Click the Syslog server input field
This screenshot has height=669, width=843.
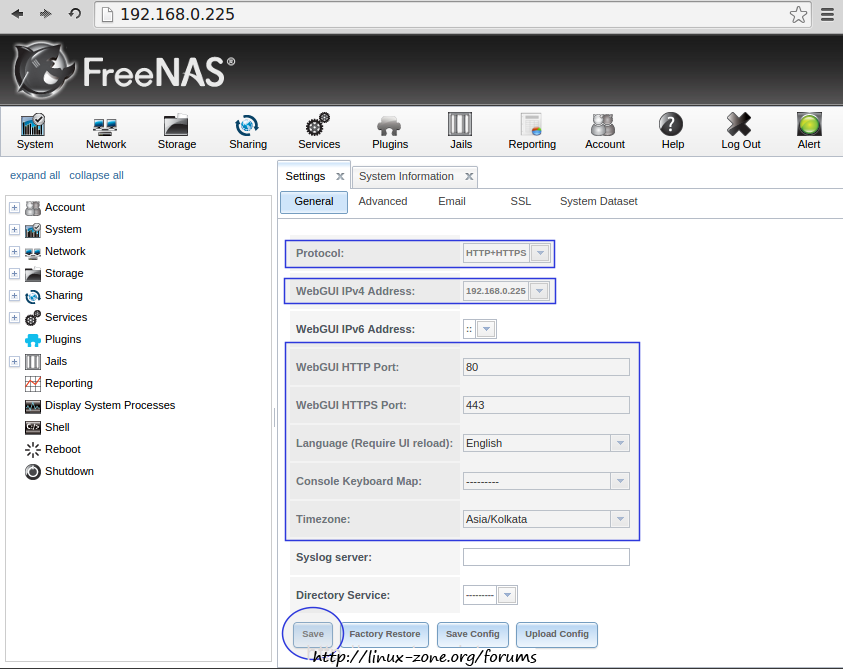546,557
